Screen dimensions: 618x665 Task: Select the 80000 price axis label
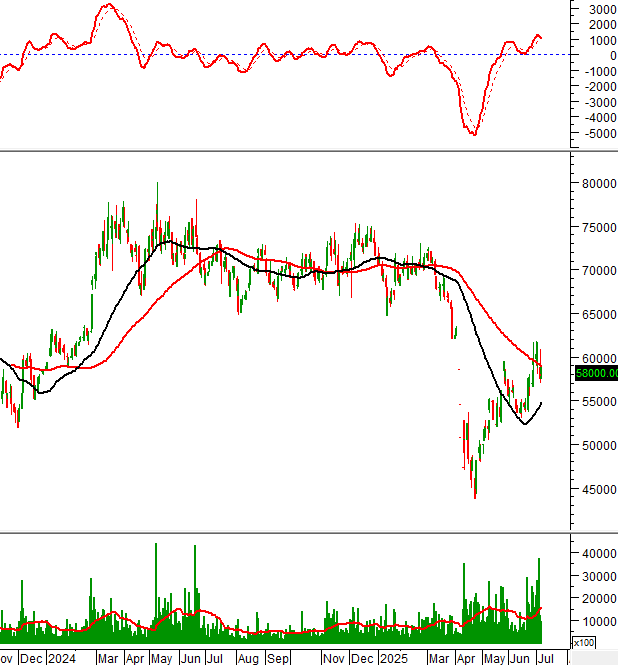pyautogui.click(x=599, y=184)
